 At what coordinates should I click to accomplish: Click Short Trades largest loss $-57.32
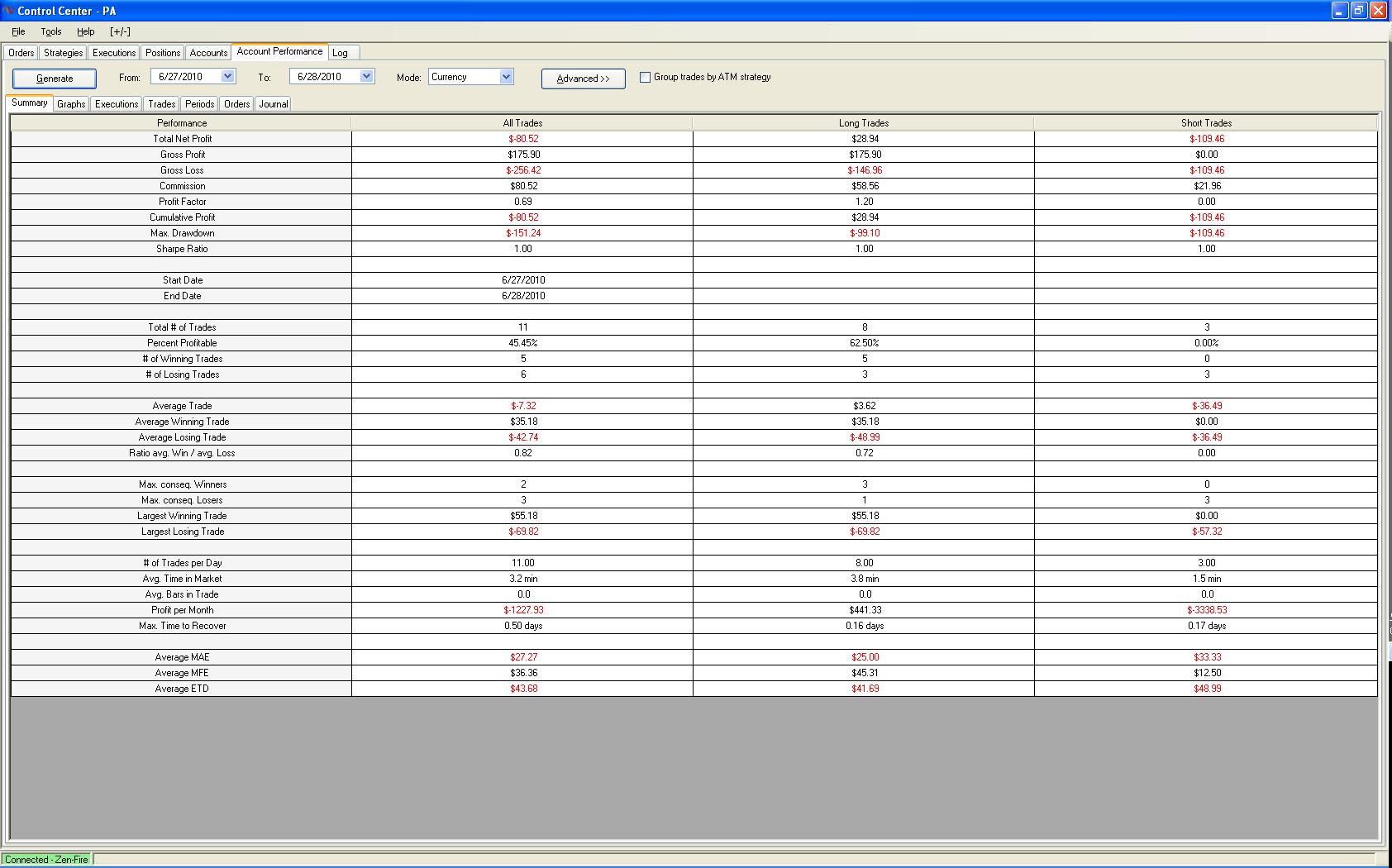tap(1207, 532)
